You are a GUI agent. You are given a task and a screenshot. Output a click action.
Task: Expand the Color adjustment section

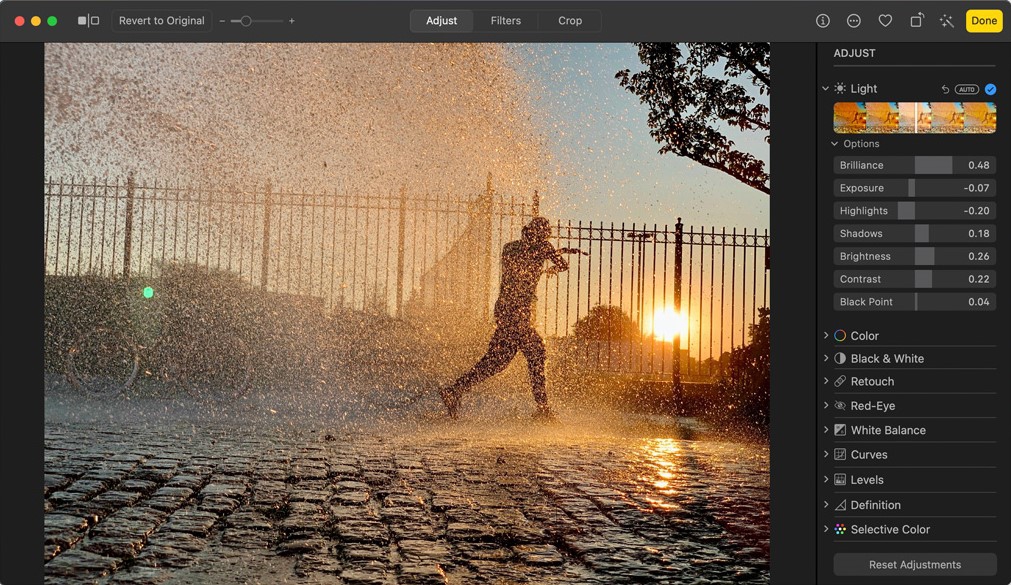[826, 336]
